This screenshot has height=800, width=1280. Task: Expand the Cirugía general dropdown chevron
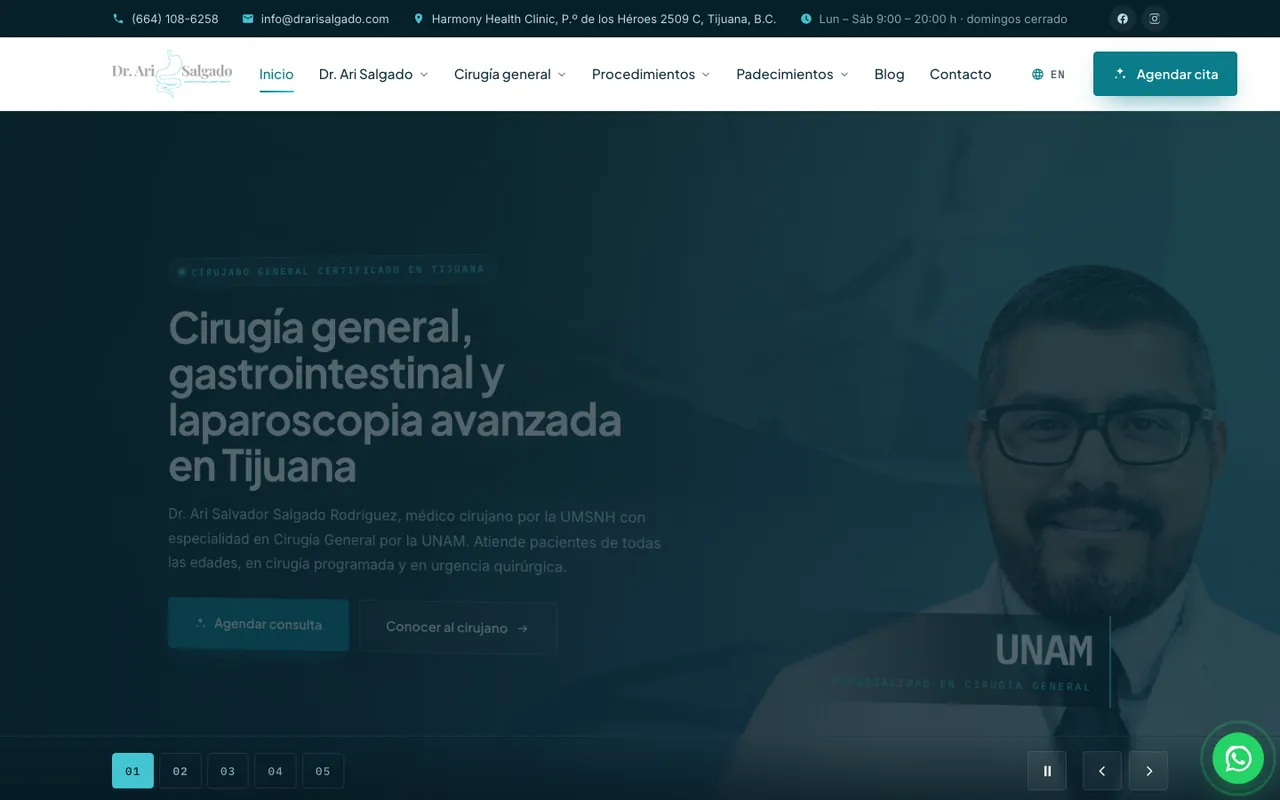(x=562, y=75)
